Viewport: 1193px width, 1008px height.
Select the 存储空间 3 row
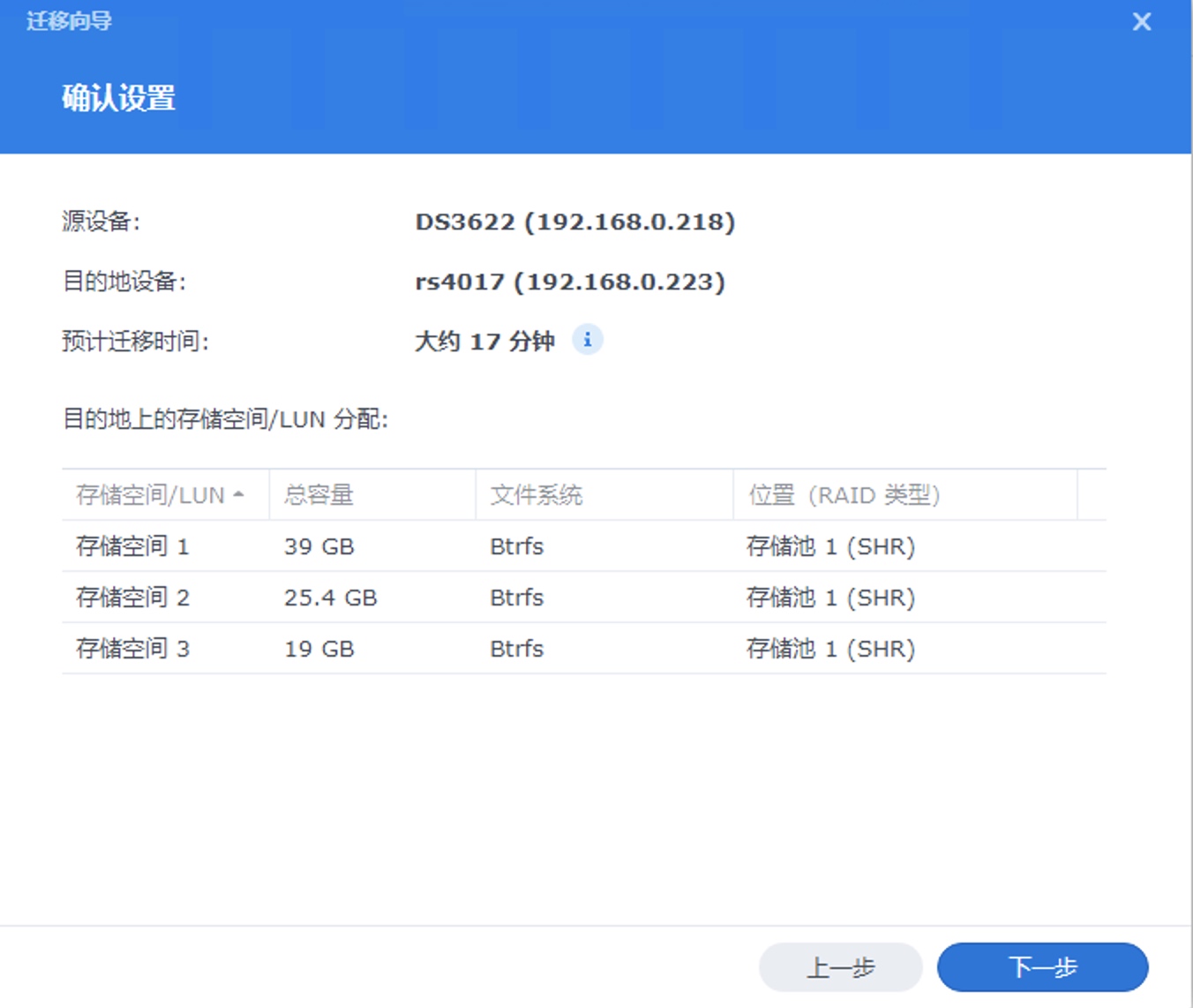(584, 649)
